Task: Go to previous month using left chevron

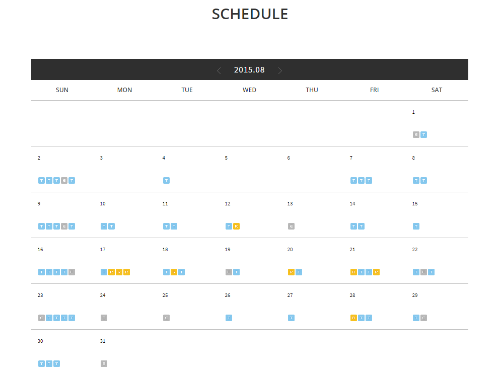Action: click(219, 70)
